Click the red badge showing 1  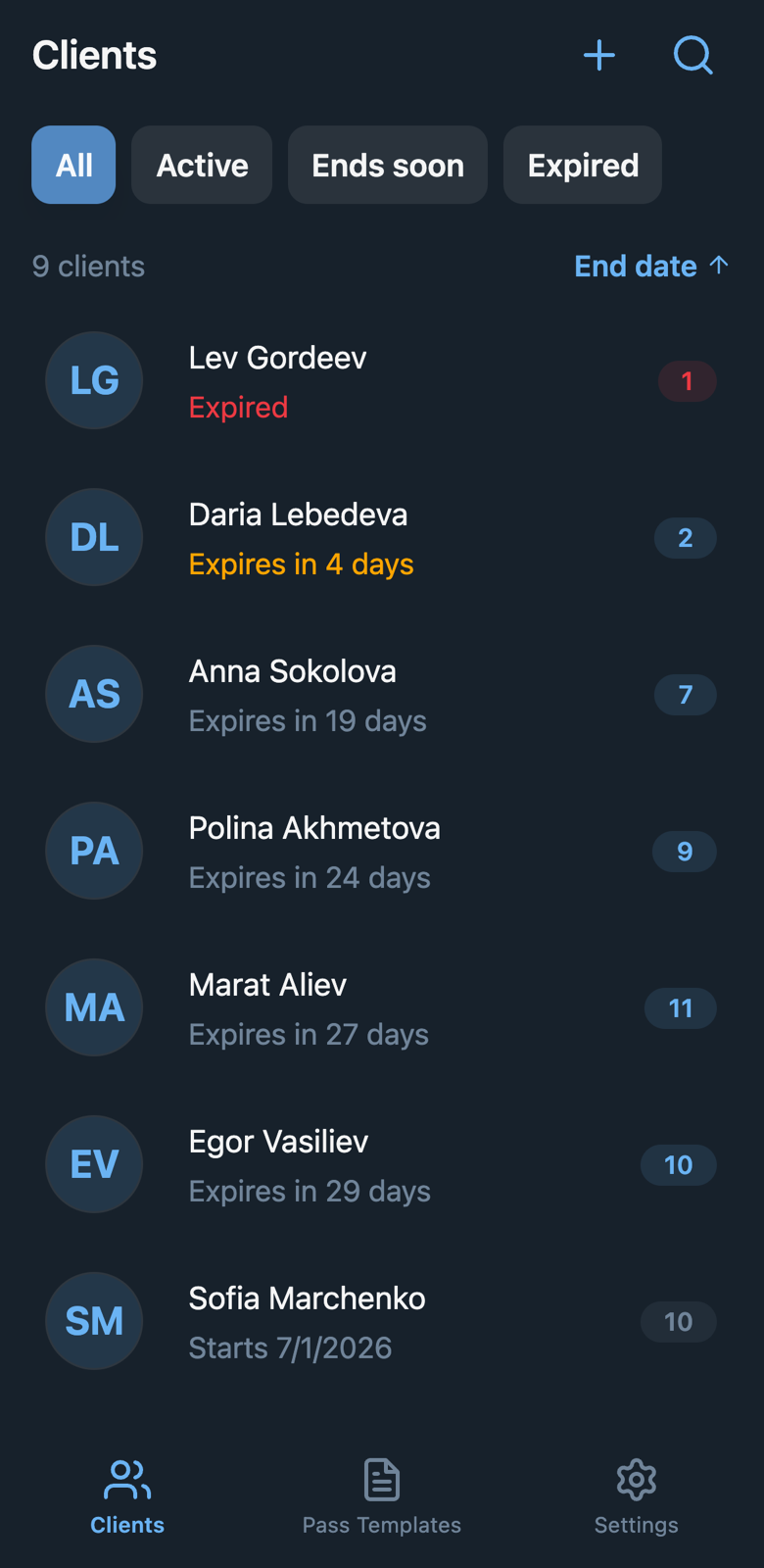tap(687, 381)
